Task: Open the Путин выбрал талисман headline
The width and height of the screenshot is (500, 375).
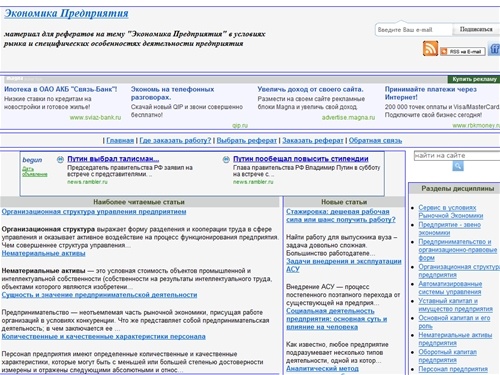Action: point(113,159)
